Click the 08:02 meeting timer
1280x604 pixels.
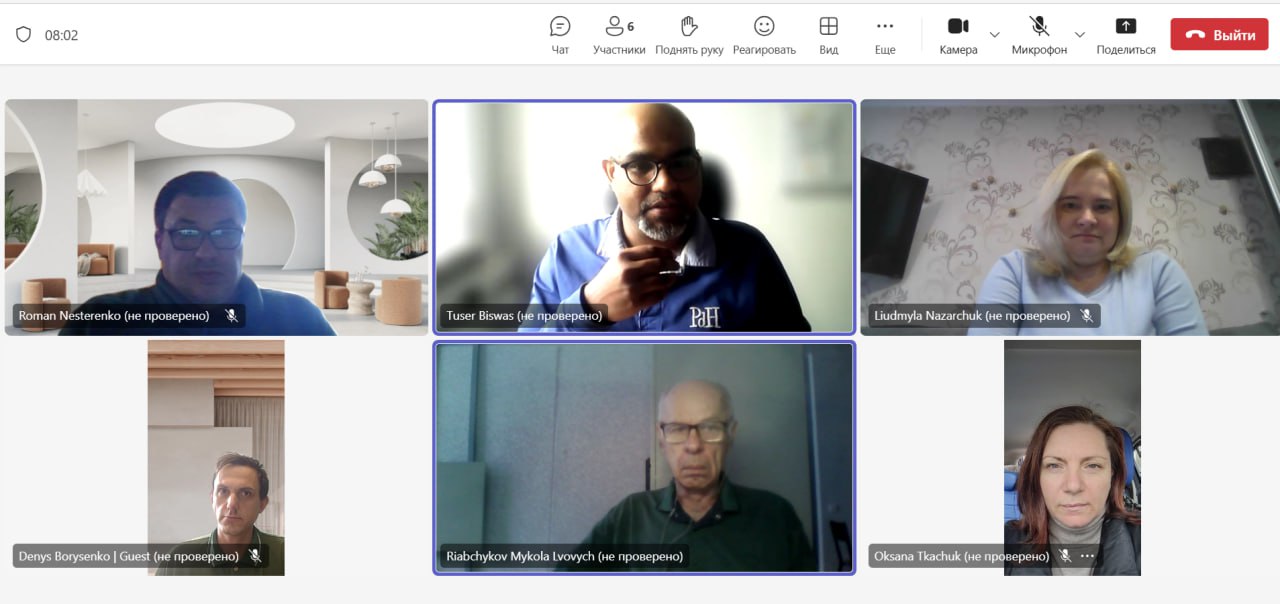tap(61, 35)
